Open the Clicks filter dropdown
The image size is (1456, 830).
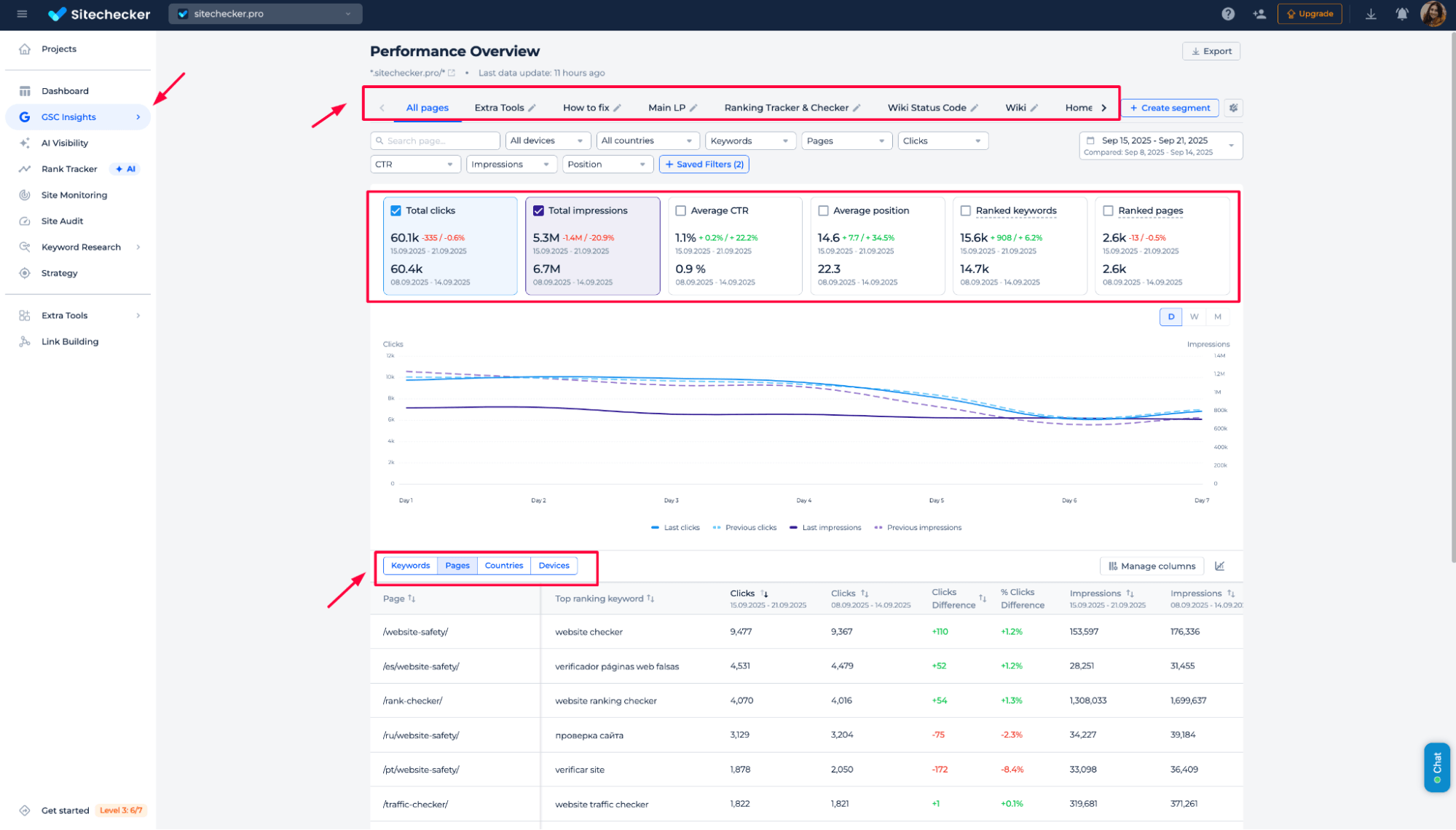tap(943, 141)
